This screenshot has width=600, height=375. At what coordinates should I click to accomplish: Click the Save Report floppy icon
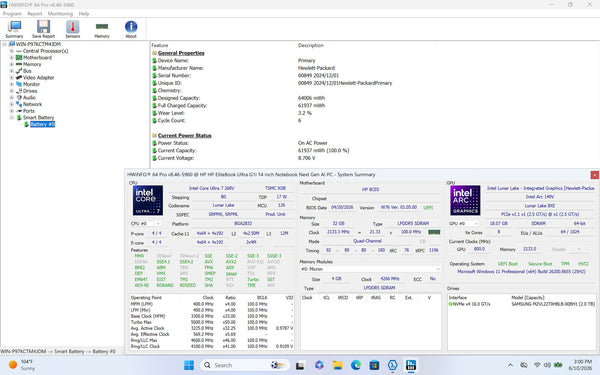pyautogui.click(x=43, y=29)
